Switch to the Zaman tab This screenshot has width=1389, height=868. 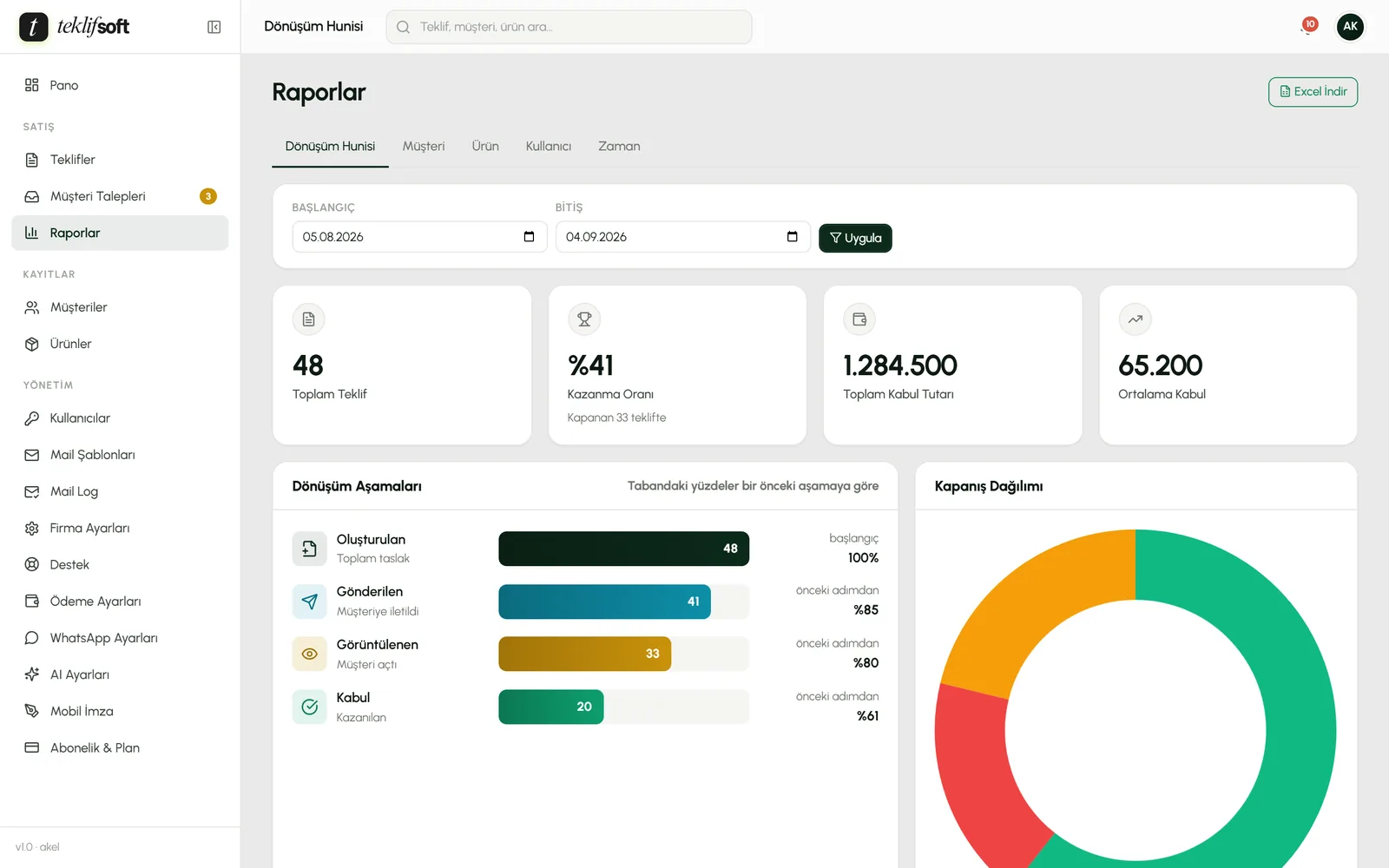(619, 147)
